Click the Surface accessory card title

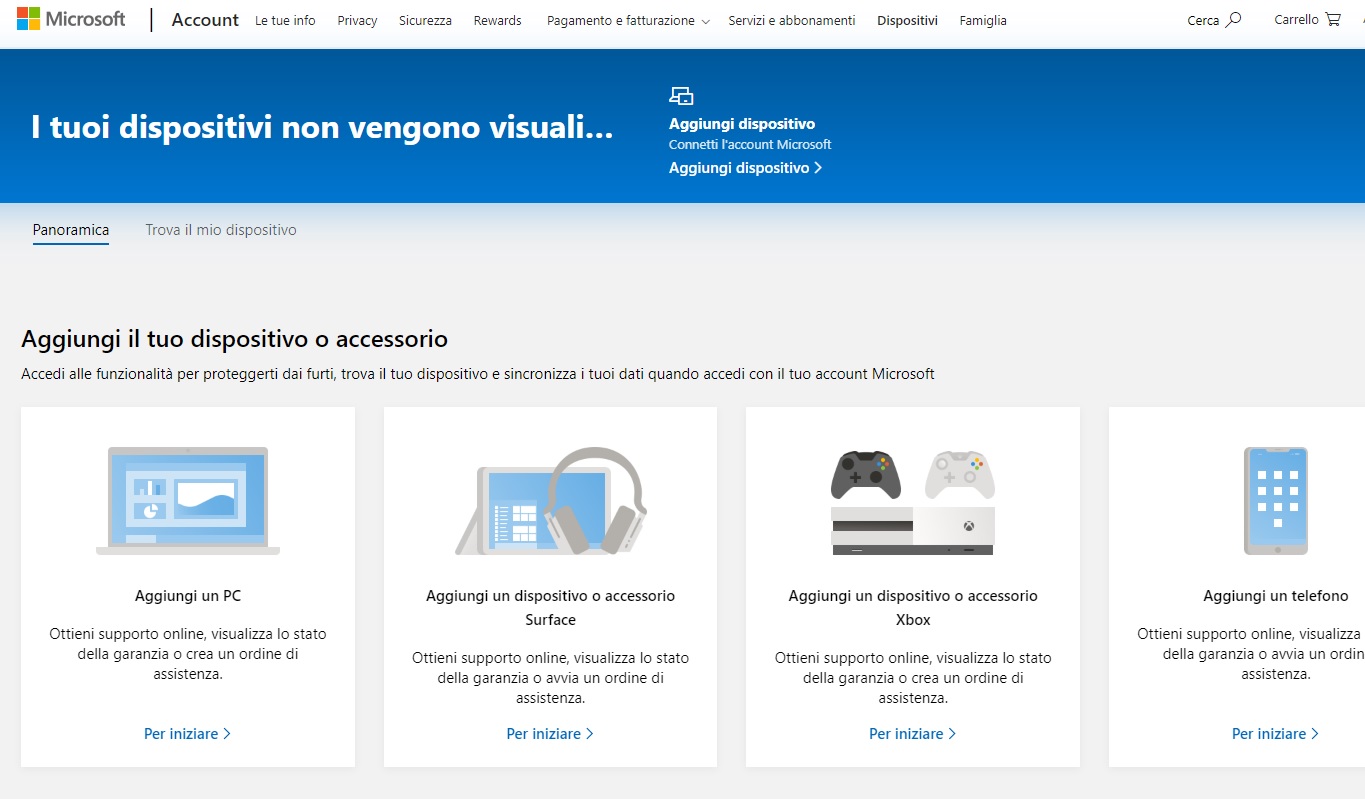[x=551, y=608]
